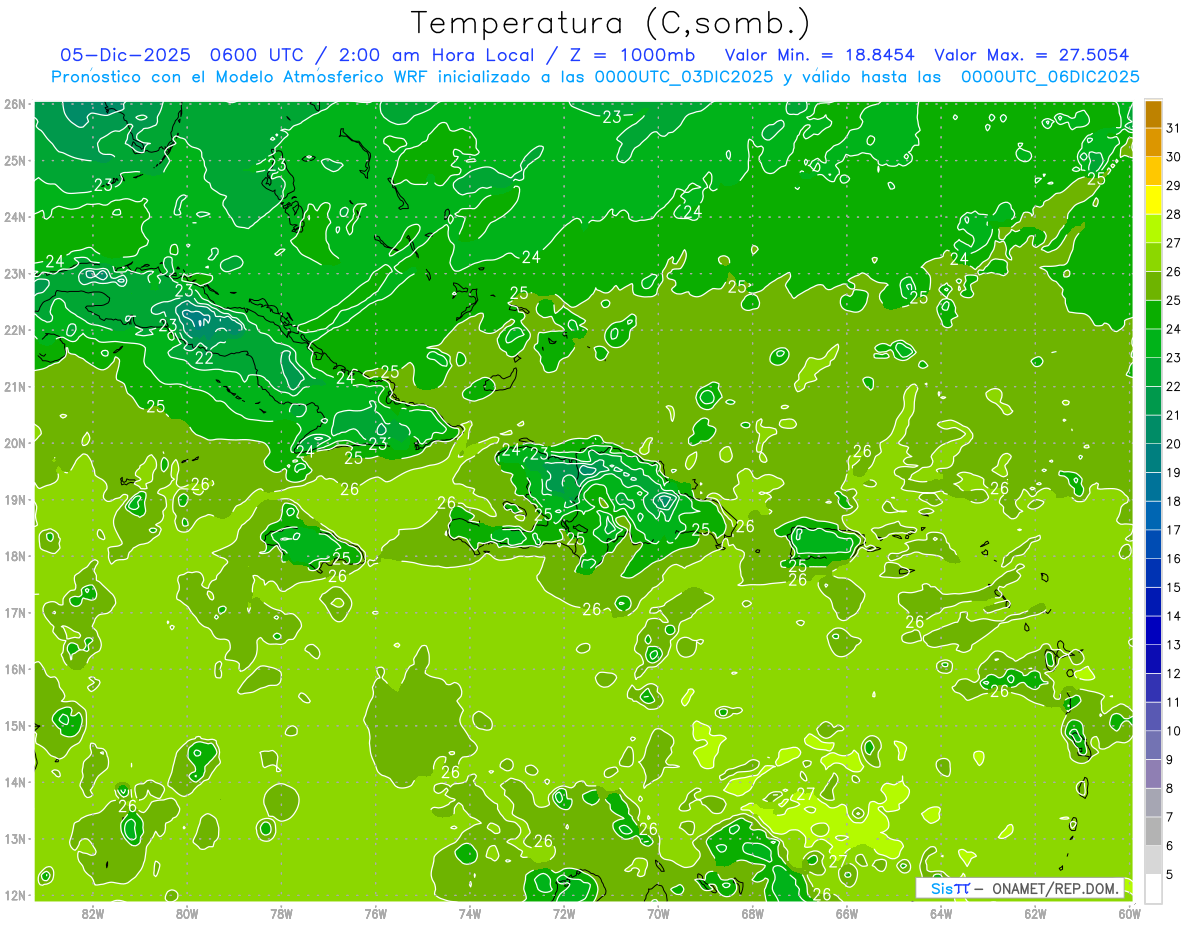Click the "74W" longitude axis label
This screenshot has height=927, width=1200.
[x=470, y=913]
